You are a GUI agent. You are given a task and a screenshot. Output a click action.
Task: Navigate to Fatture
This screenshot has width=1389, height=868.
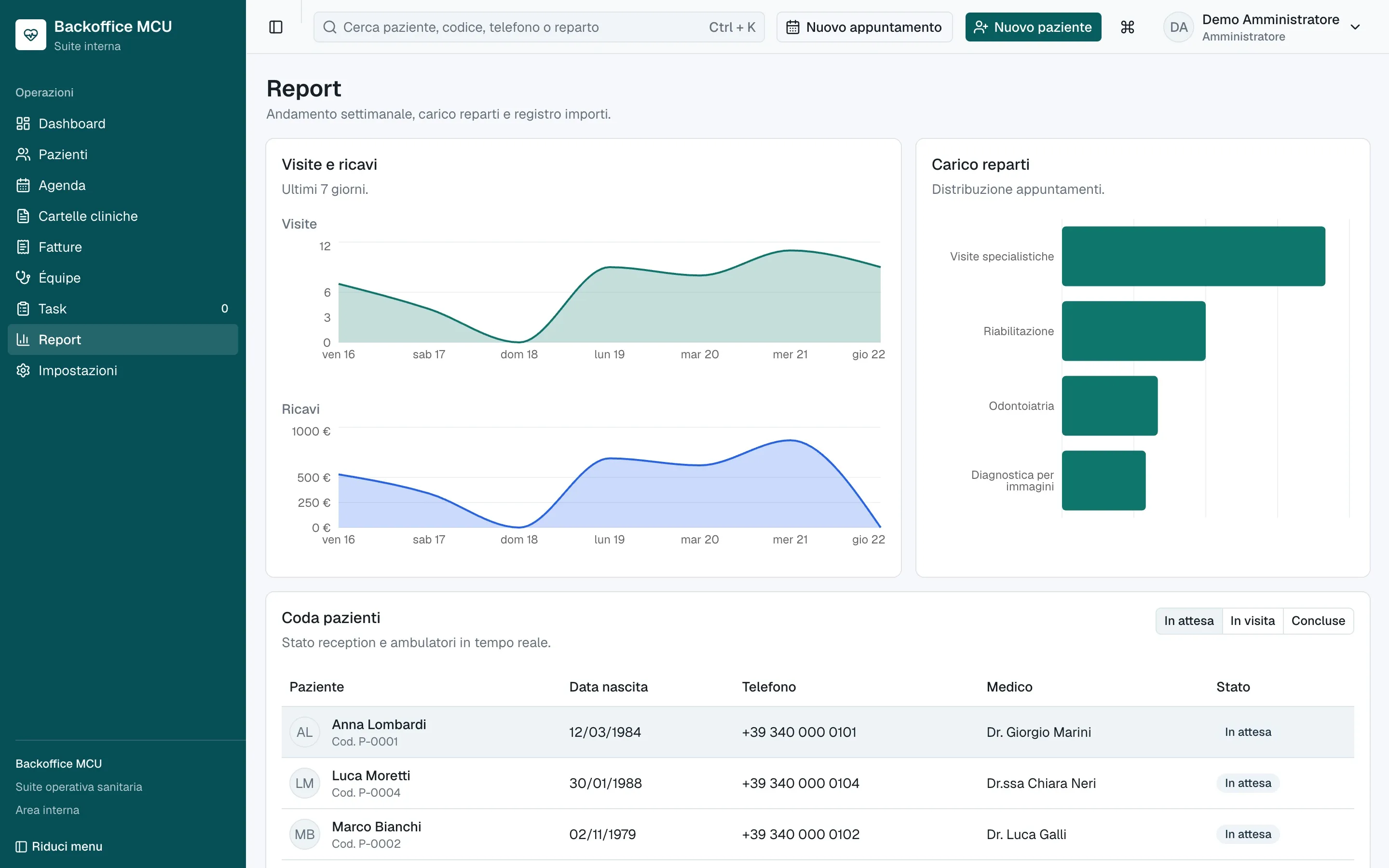point(123,247)
